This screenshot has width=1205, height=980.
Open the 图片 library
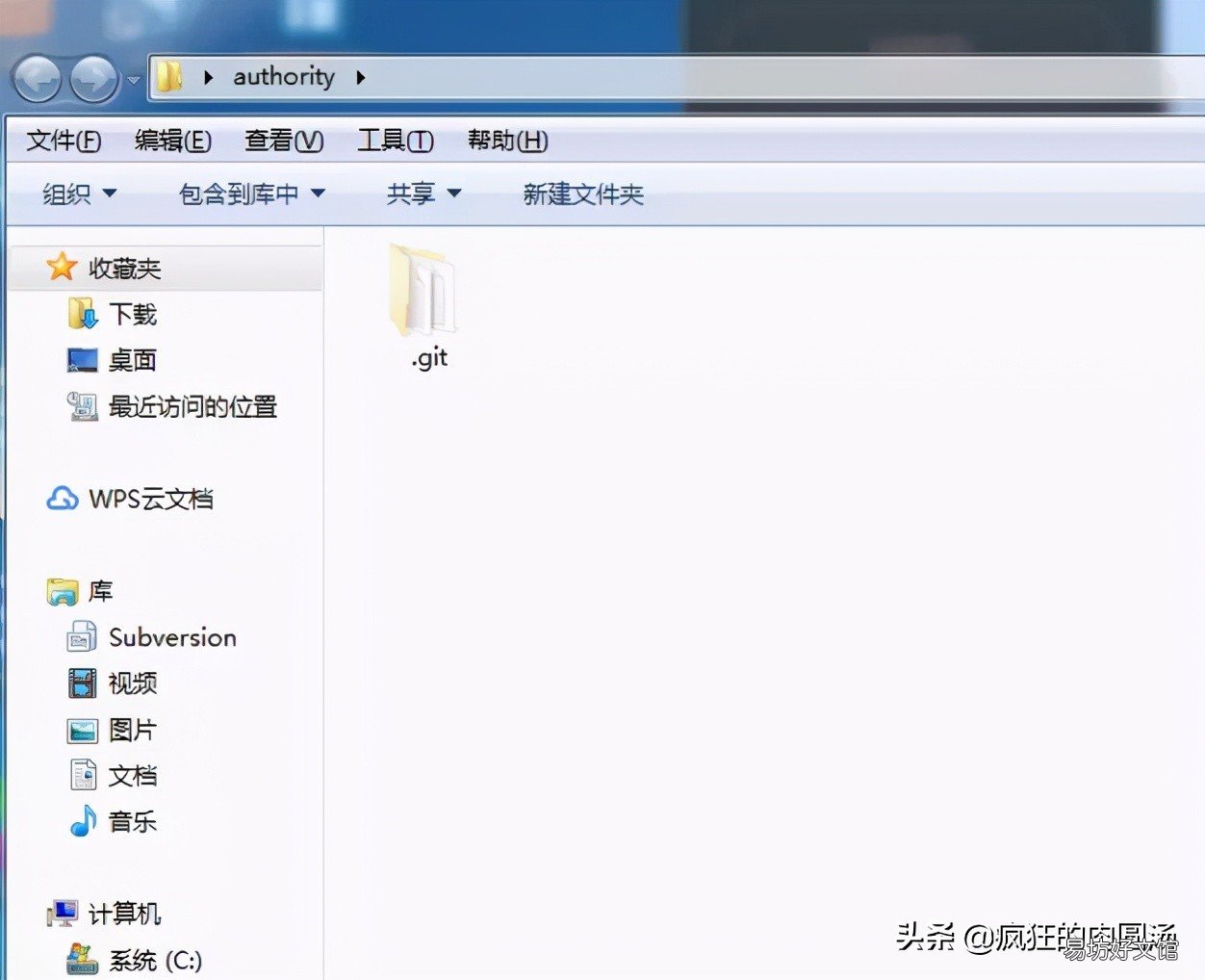point(132,730)
